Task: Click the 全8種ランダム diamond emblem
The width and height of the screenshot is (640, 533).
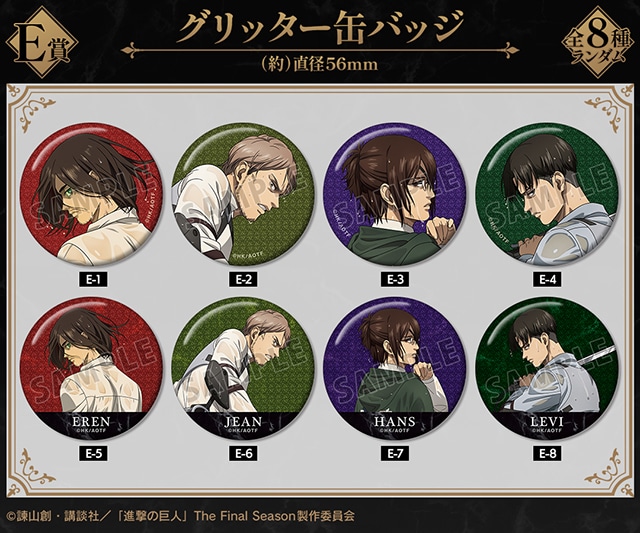Action: (x=598, y=42)
